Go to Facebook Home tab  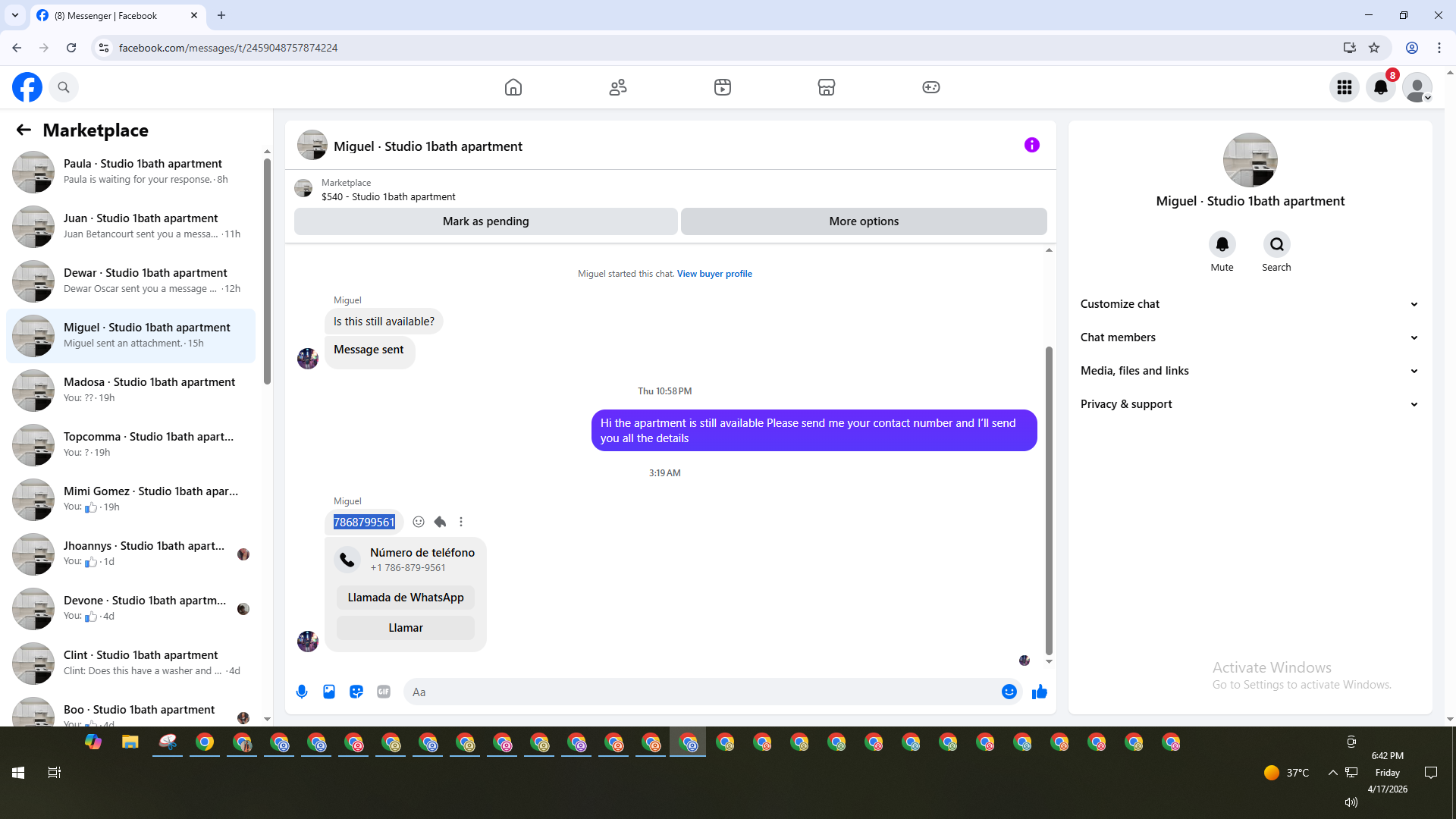(x=513, y=87)
